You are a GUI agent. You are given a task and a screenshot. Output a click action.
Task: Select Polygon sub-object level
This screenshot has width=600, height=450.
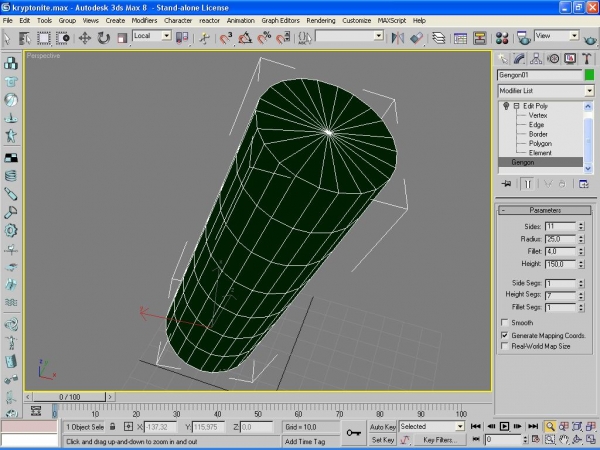pos(540,143)
